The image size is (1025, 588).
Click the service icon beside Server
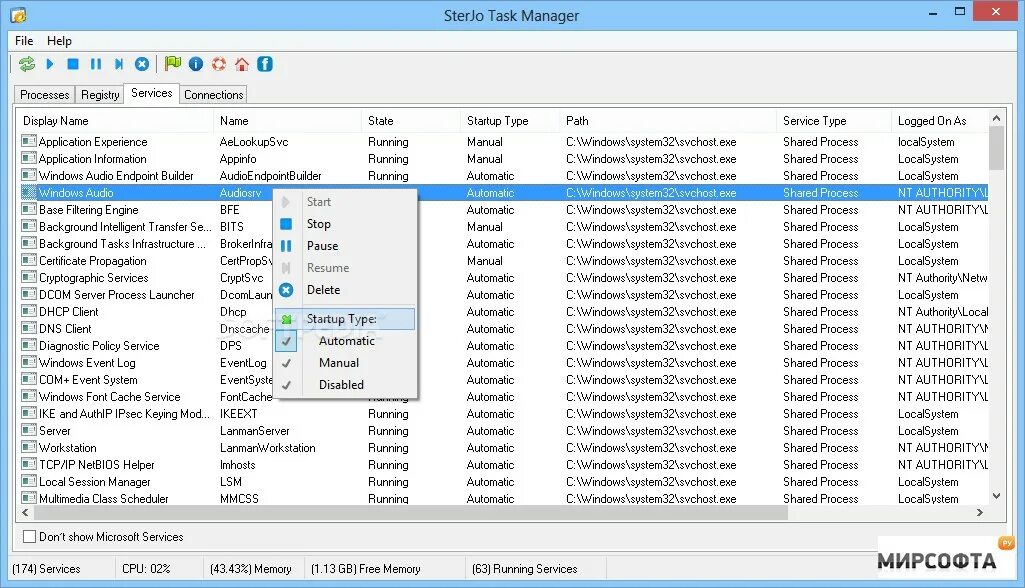29,430
